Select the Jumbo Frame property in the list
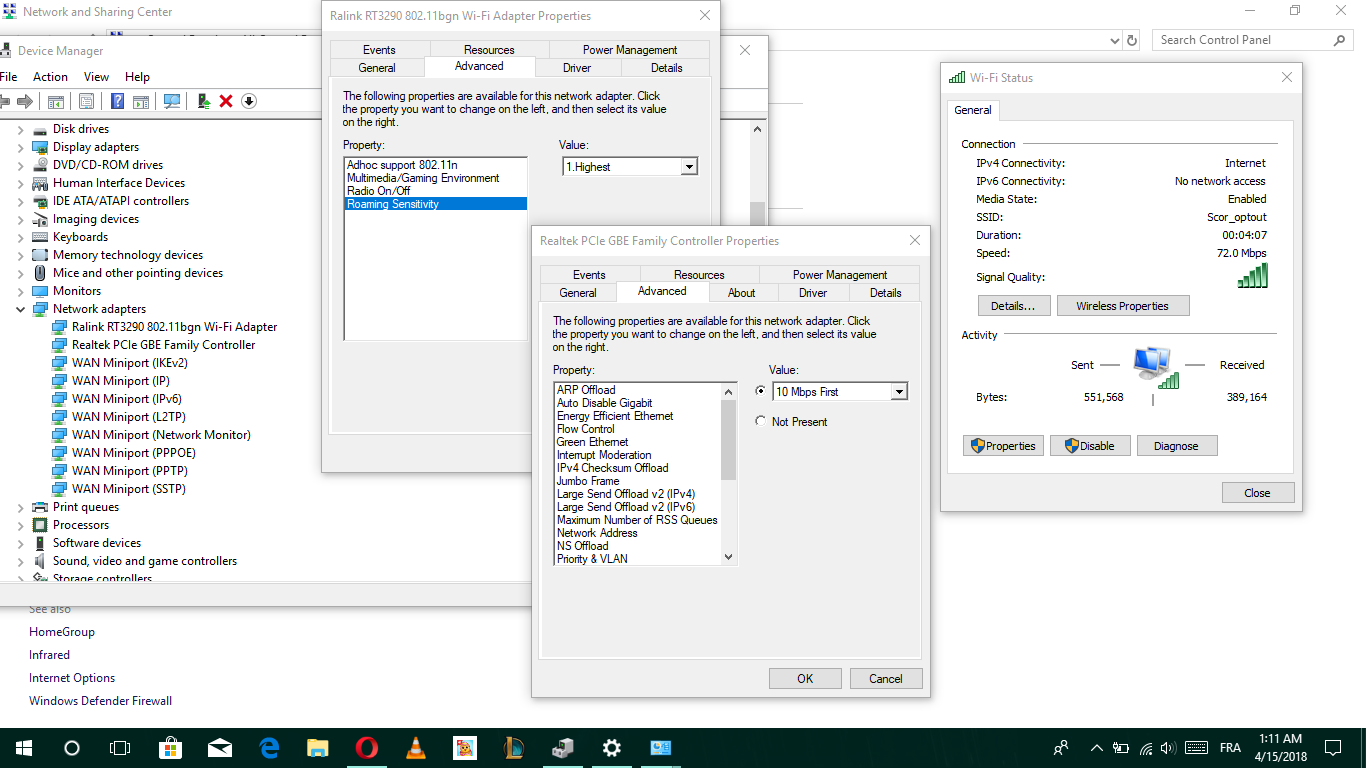This screenshot has height=768, width=1366. click(588, 481)
